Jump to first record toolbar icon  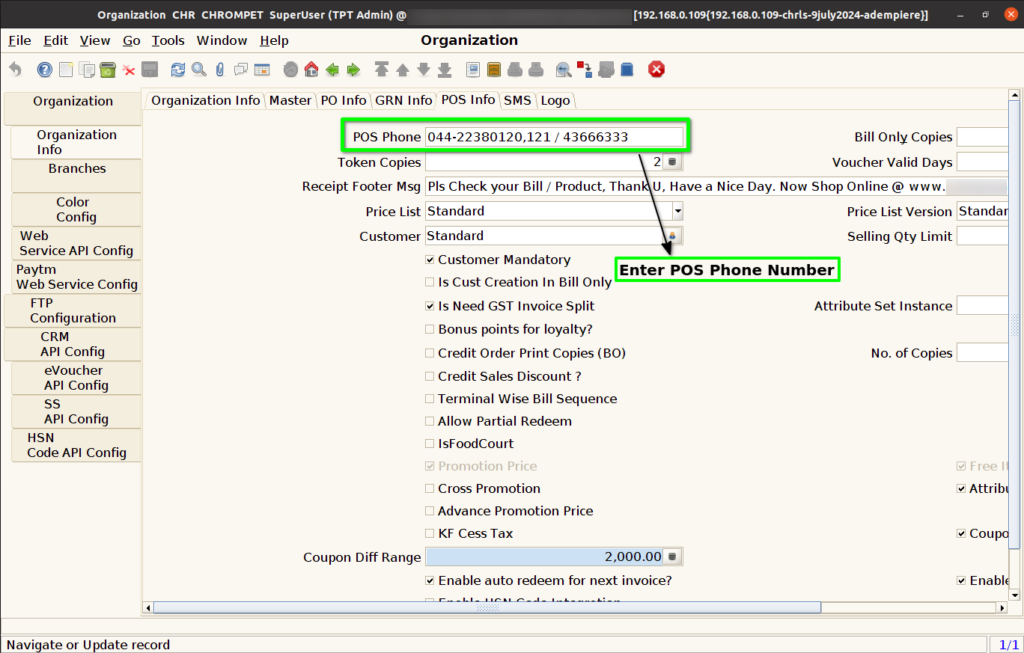point(381,69)
